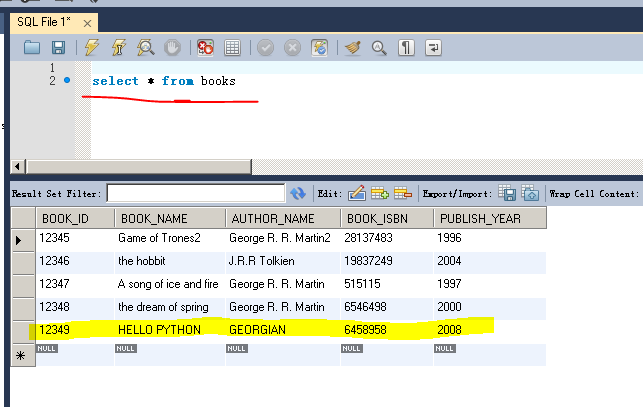Click the statement marker dot on line 2

coord(67,80)
